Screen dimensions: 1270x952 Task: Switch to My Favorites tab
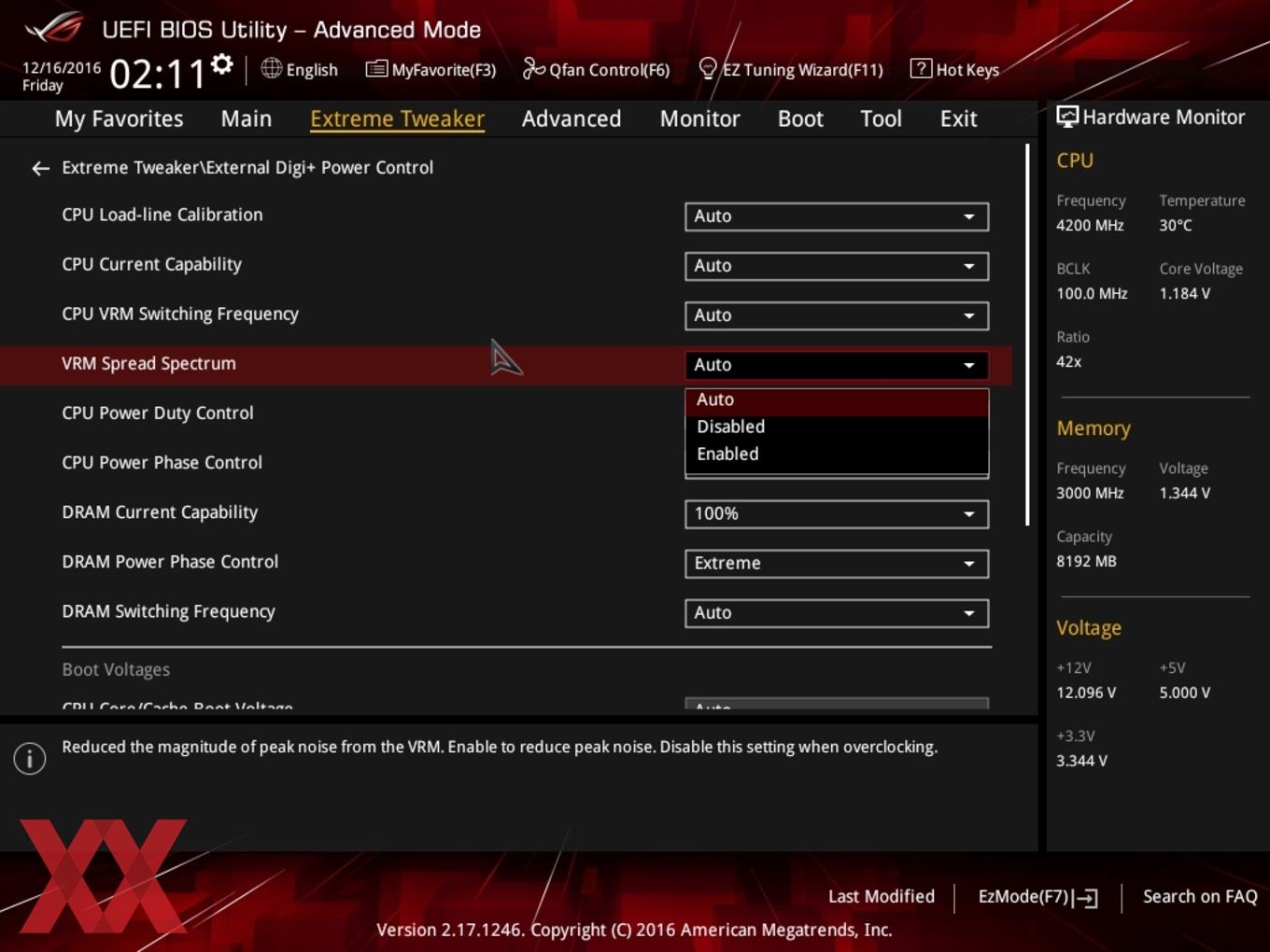(119, 119)
